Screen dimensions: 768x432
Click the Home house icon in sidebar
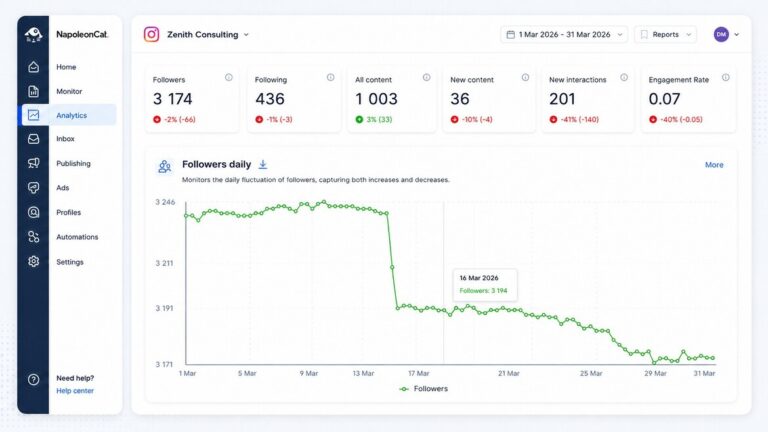(x=33, y=67)
